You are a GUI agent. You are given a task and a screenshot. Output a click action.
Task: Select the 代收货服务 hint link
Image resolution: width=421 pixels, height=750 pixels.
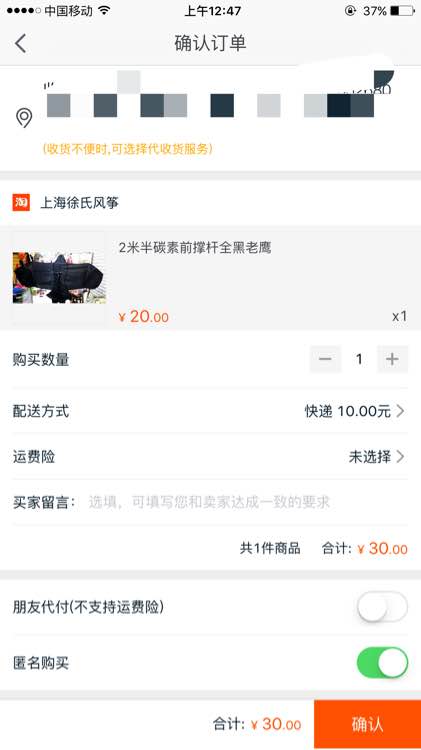tap(127, 149)
